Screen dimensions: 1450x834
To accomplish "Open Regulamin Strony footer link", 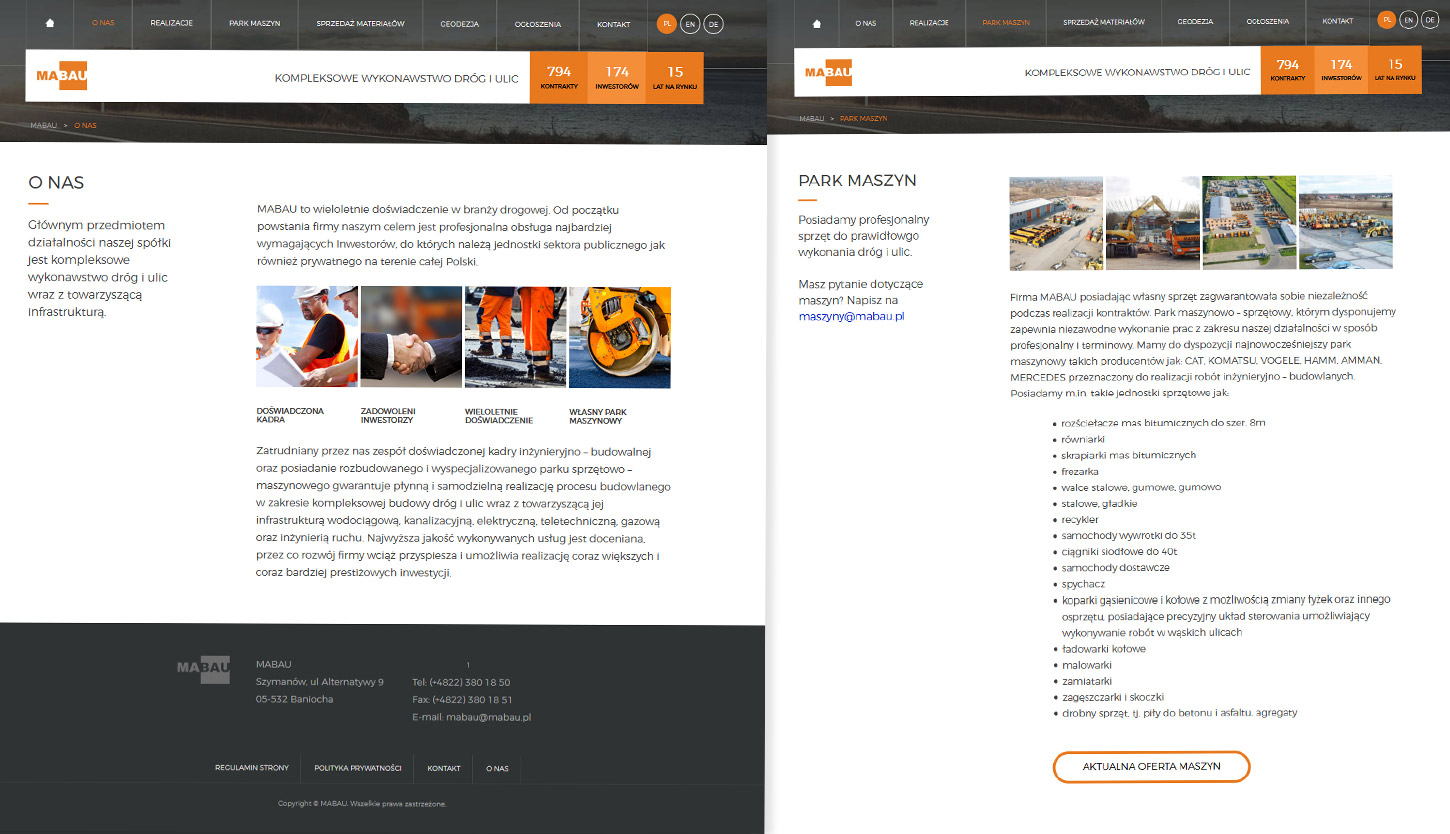I will coord(252,768).
